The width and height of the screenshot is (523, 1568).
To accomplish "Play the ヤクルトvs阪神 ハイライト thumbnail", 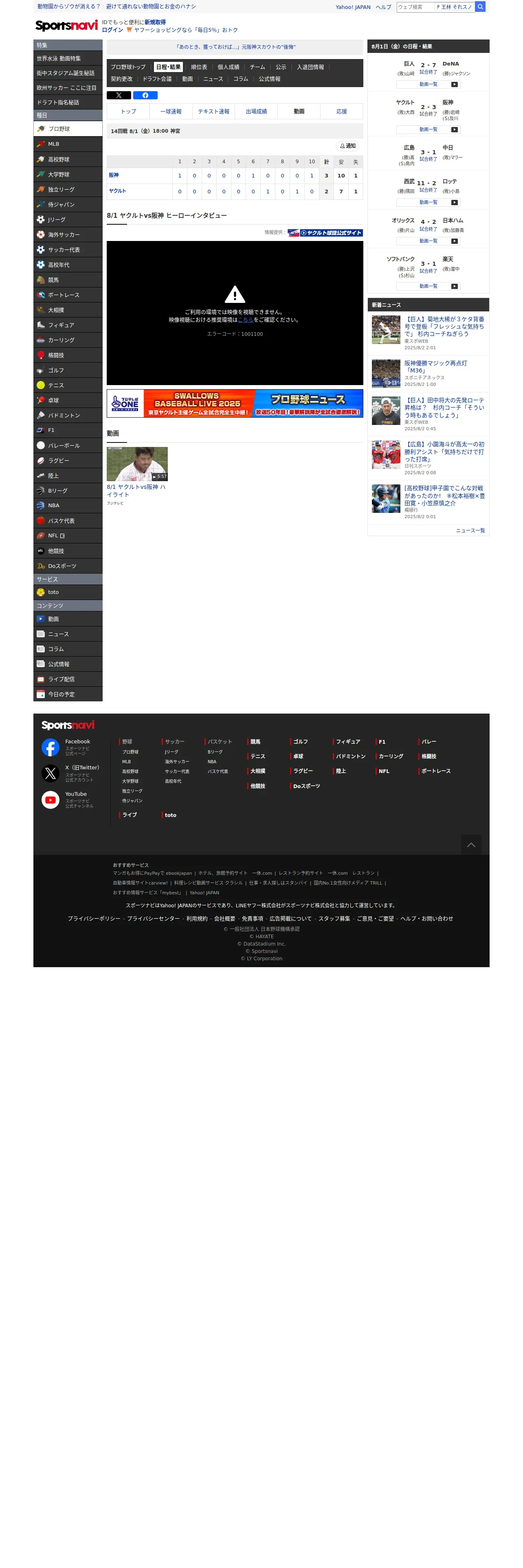I will (x=137, y=464).
